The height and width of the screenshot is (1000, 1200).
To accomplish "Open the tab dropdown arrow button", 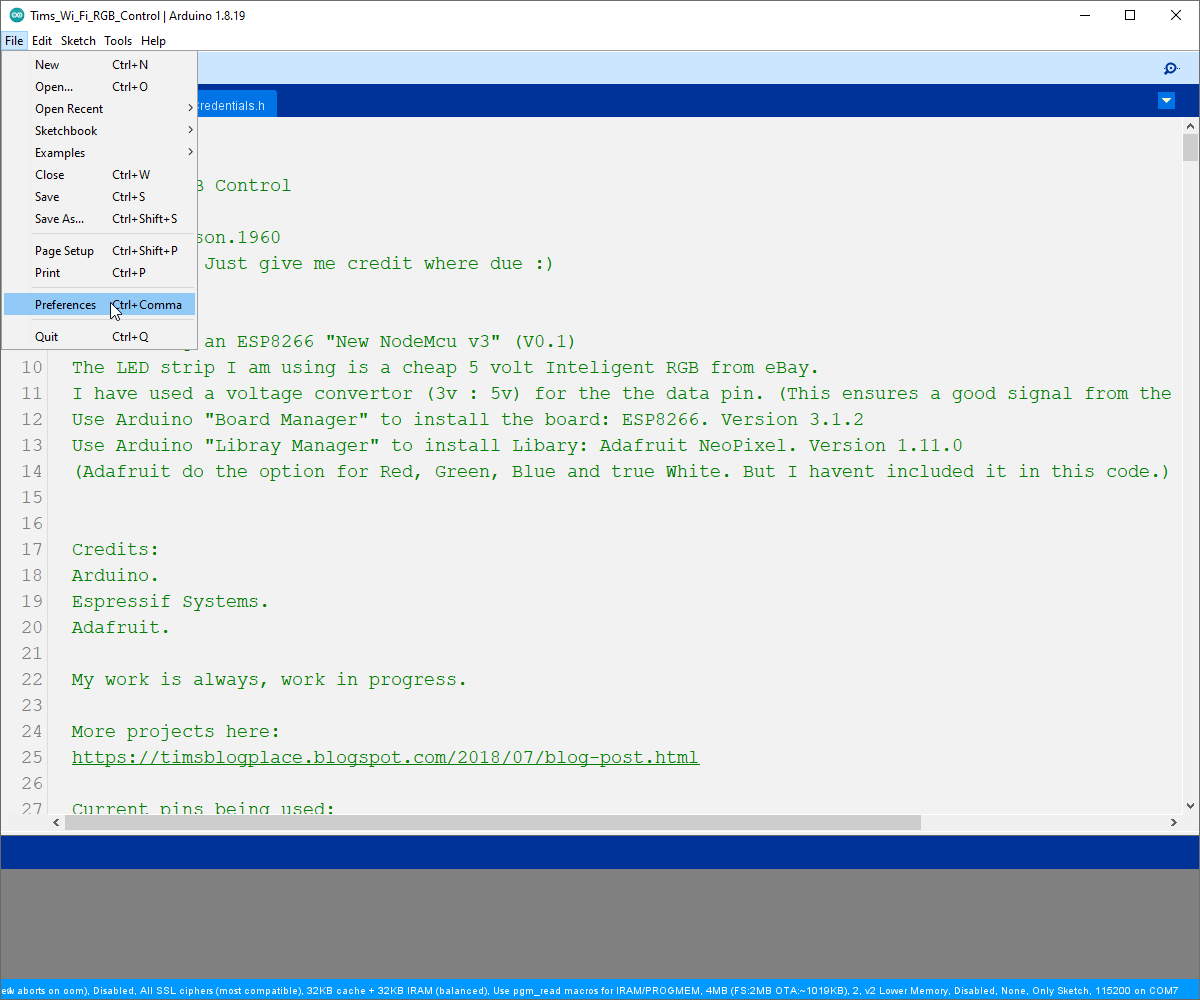I will coord(1166,101).
